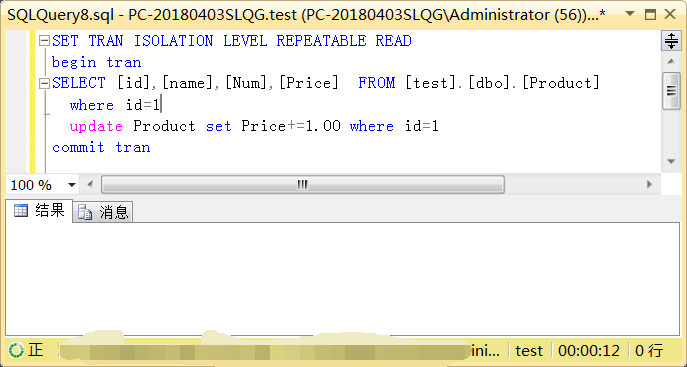Switch to the 结果 results tab

coord(39,211)
